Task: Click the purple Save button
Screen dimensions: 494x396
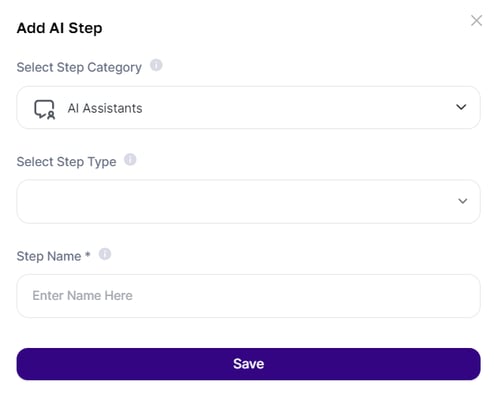Action: pos(248,364)
